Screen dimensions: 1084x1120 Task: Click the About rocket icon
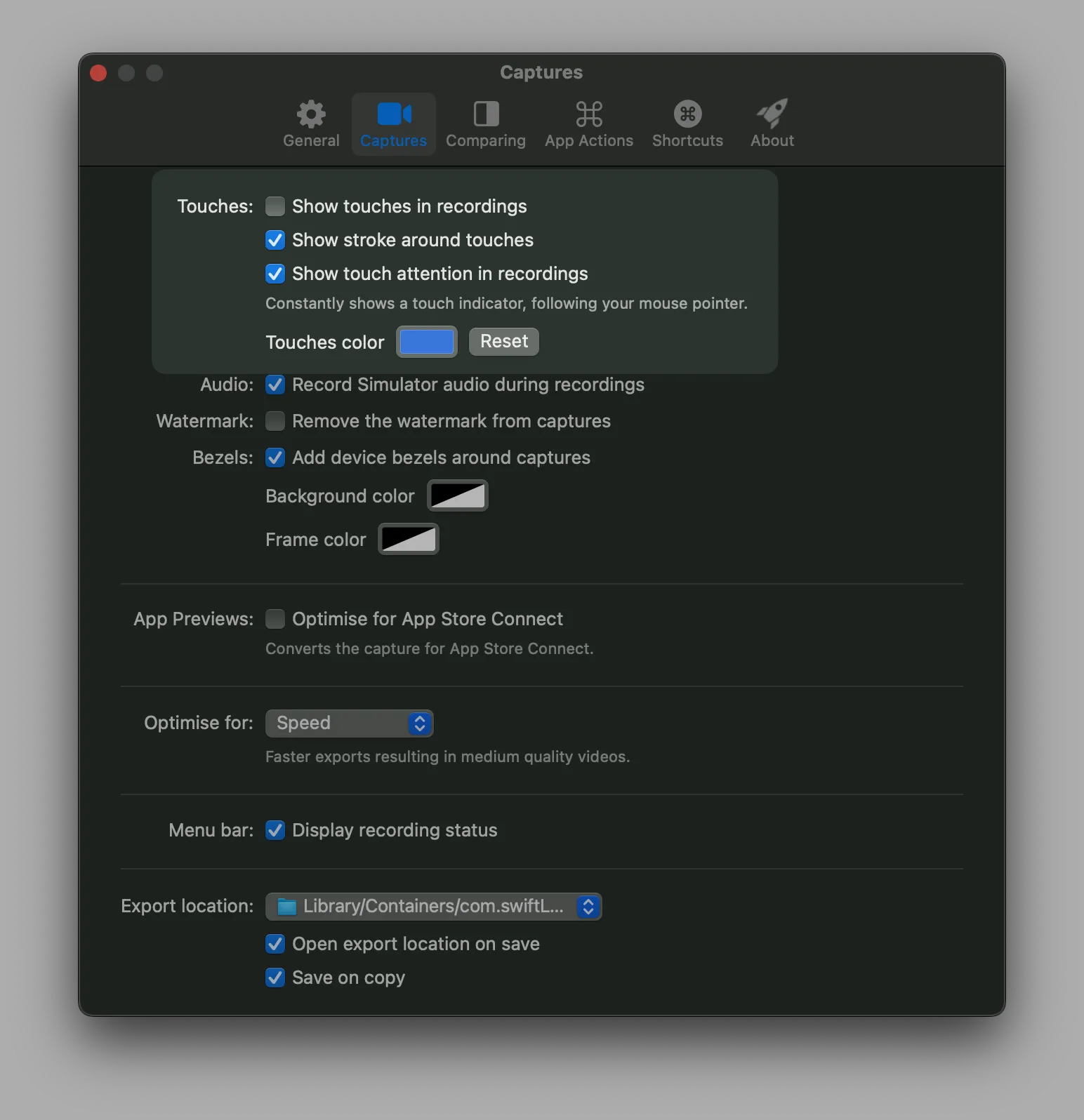(772, 114)
